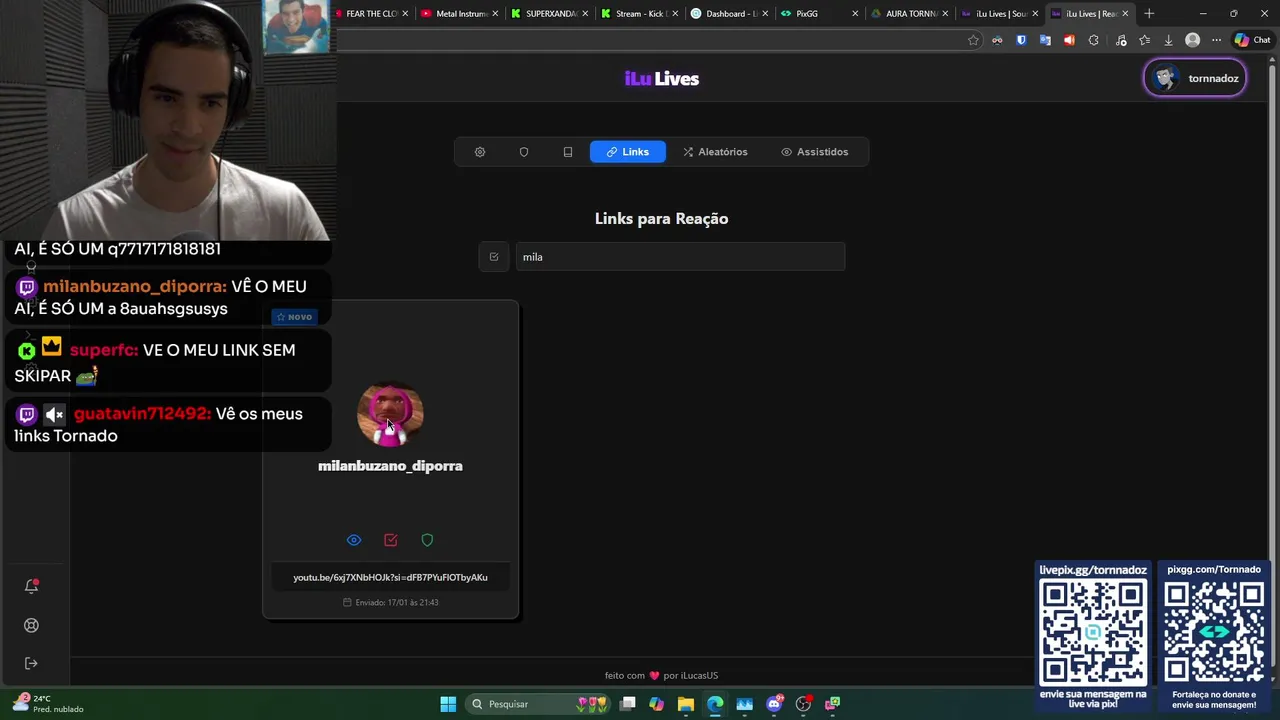1280x720 pixels.
Task: Open the notifications bell in the sidebar
Action: coord(31,587)
